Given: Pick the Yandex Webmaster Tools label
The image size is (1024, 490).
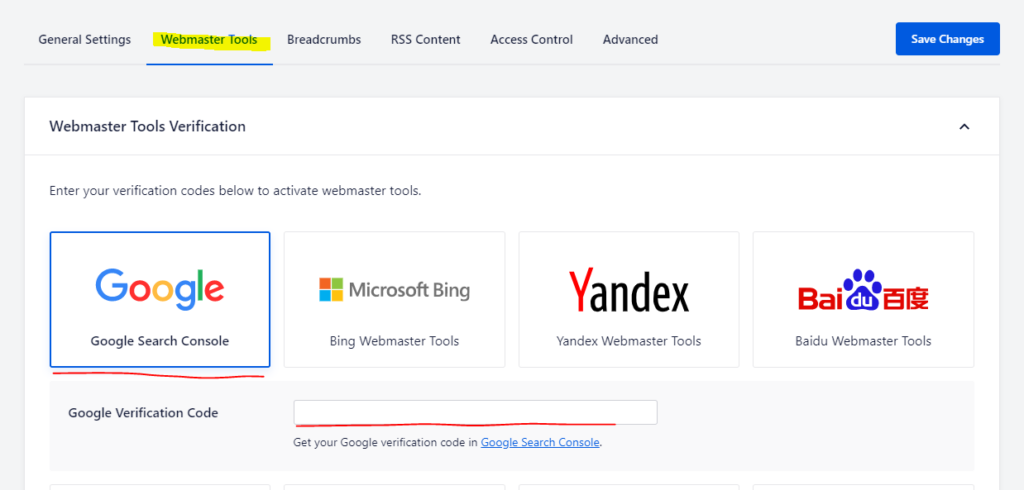Looking at the screenshot, I should pos(628,341).
